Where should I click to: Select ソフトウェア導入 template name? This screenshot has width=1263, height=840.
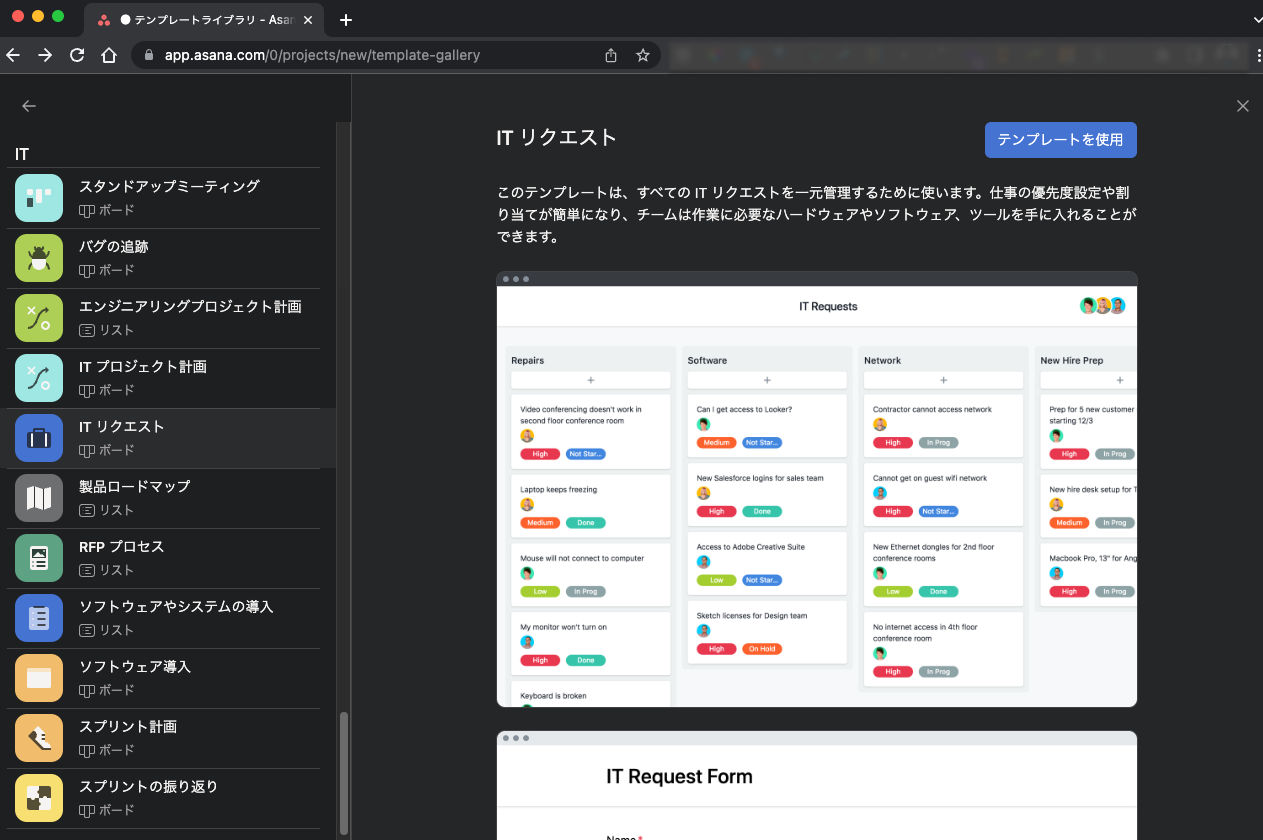coord(135,666)
